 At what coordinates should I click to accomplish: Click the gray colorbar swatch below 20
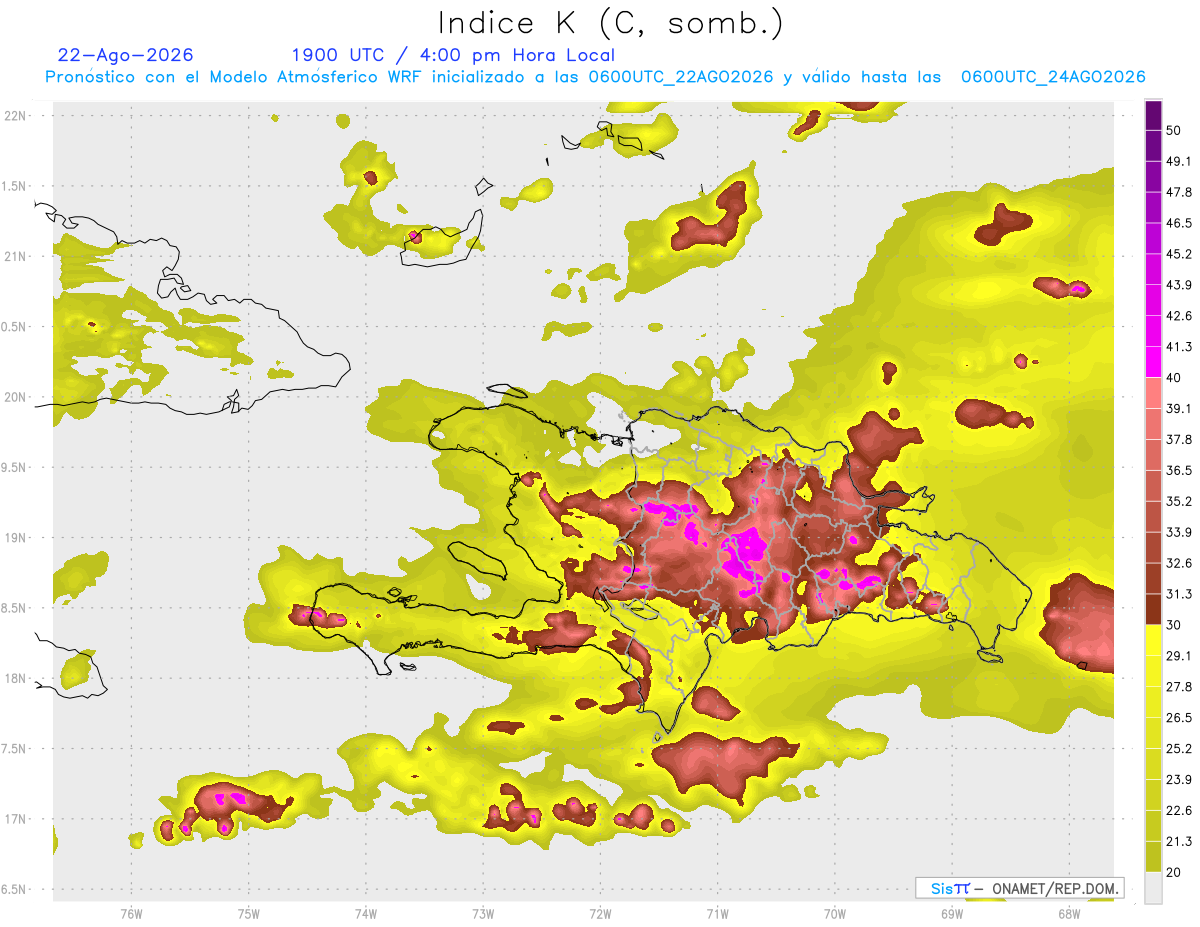click(x=1153, y=888)
